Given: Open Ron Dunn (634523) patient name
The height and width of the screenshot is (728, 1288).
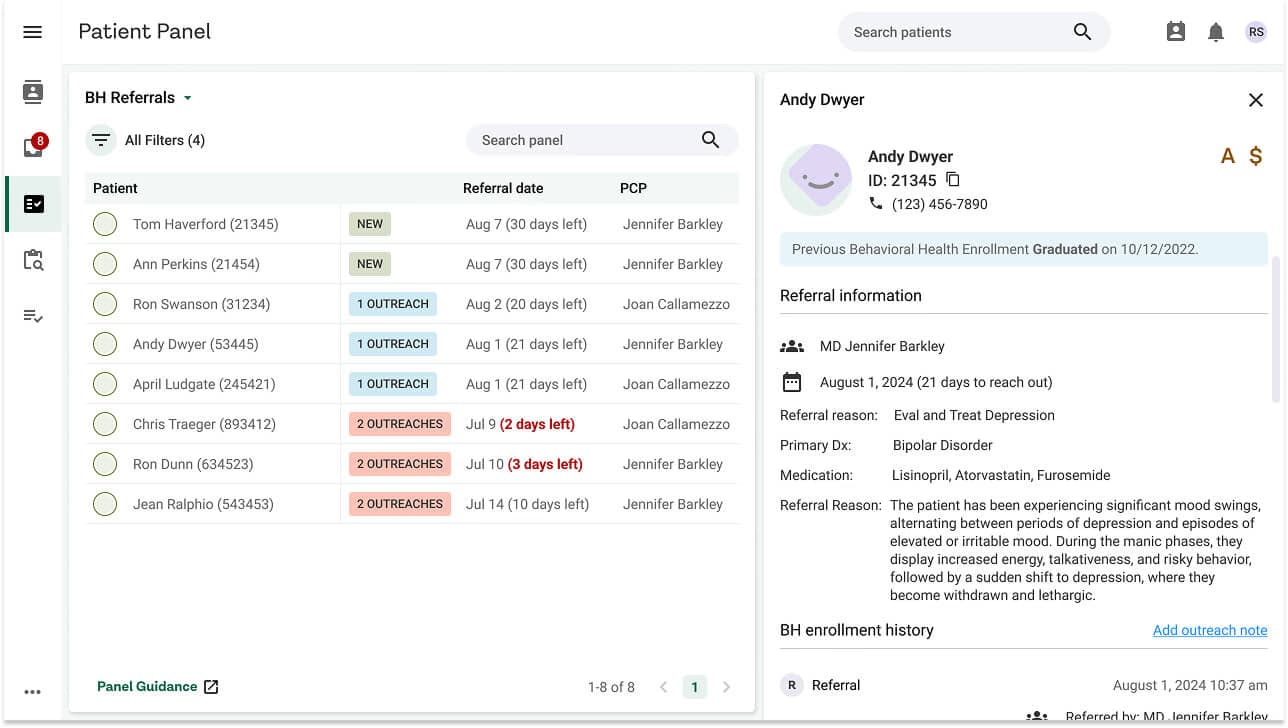Looking at the screenshot, I should pyautogui.click(x=193, y=464).
